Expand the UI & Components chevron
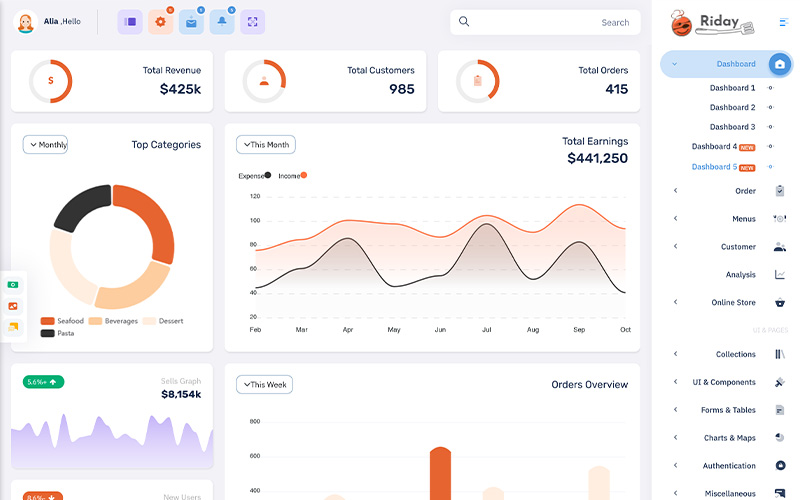Viewport: 800px width, 500px height. pyautogui.click(x=676, y=382)
